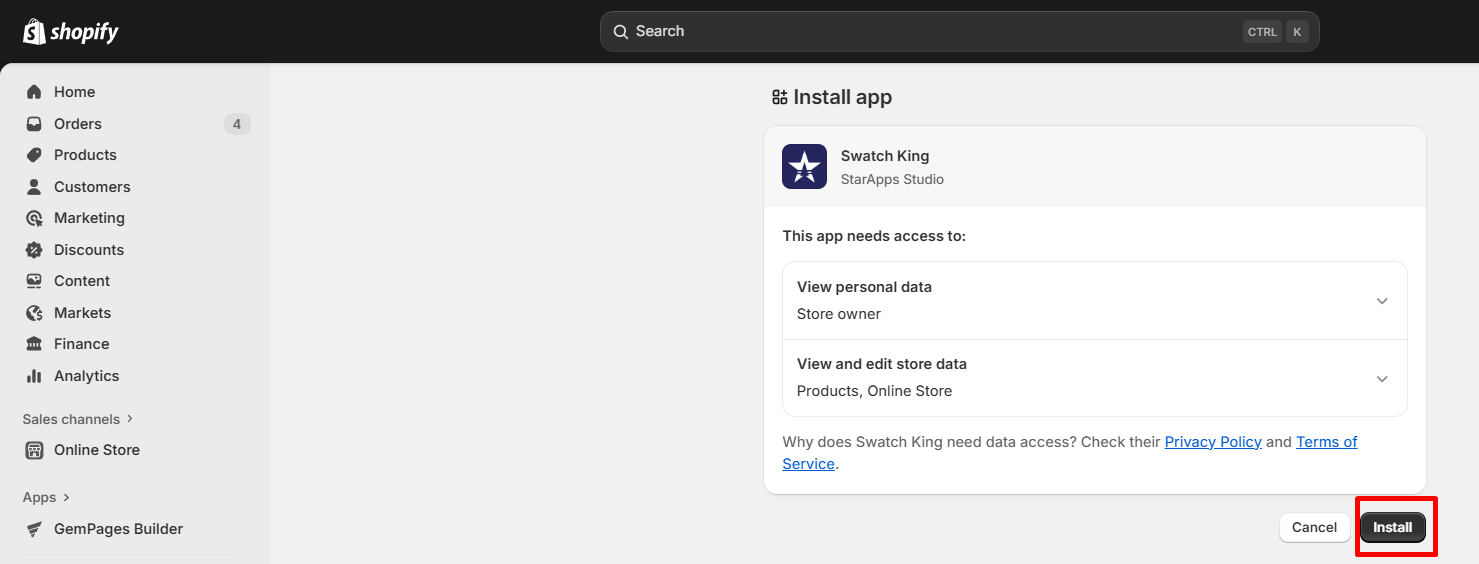Open Marketing via its target icon
Screen dimensions: 1479x564
(x=34, y=218)
